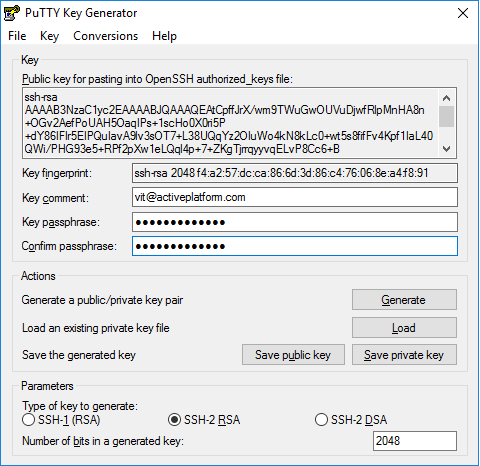This screenshot has height=466, width=480.
Task: Open the Key menu
Action: (49, 36)
